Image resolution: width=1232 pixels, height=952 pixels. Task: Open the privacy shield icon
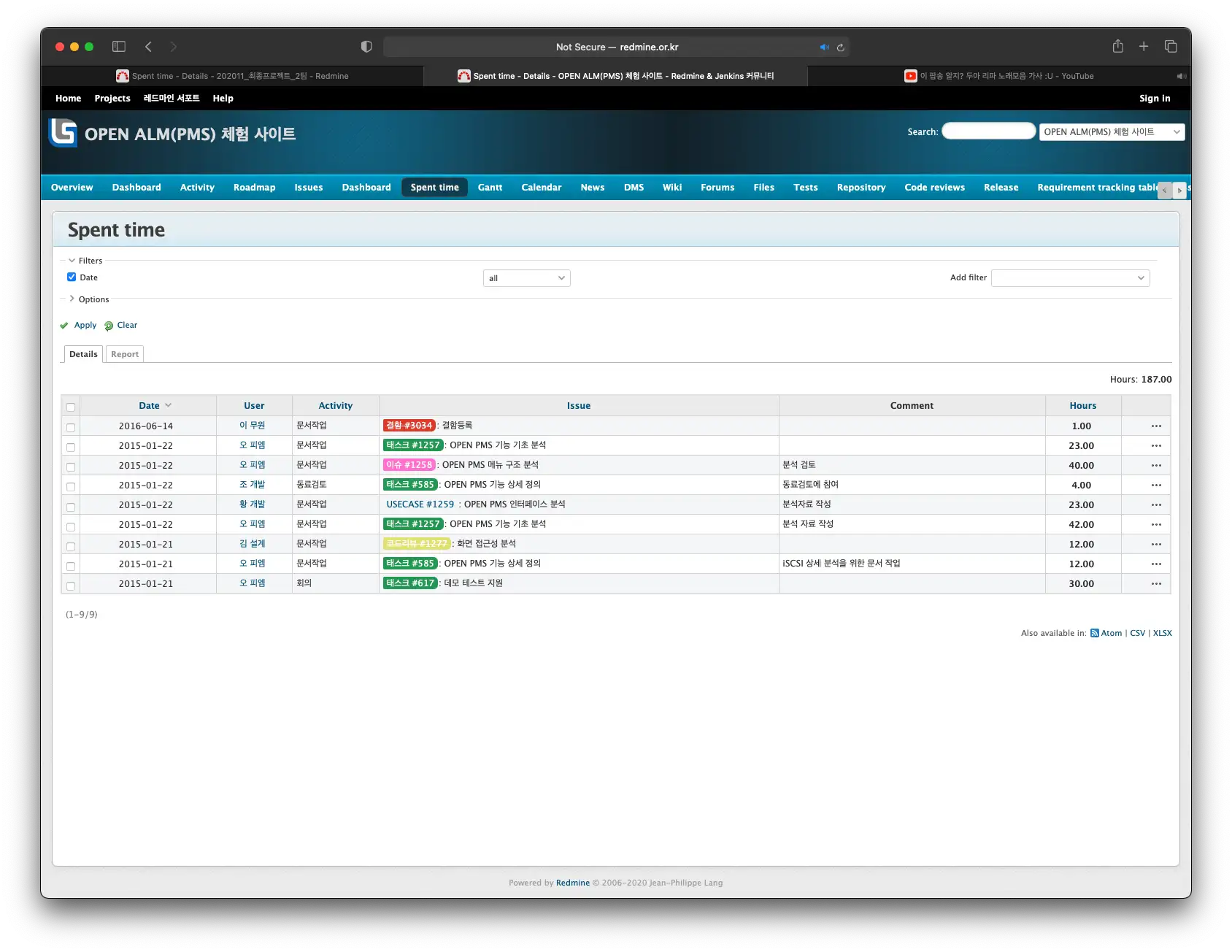(x=366, y=47)
